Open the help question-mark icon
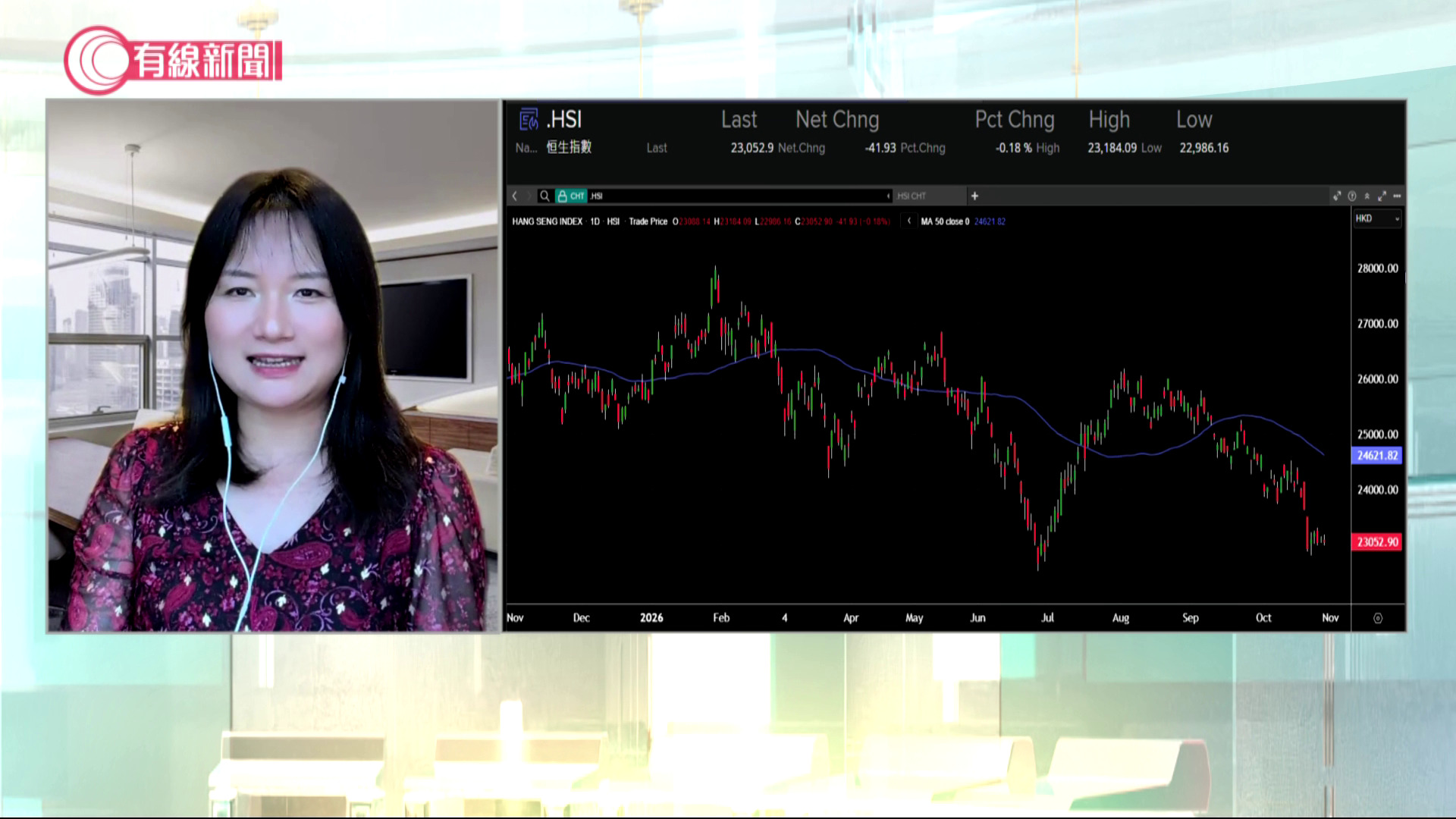The height and width of the screenshot is (819, 1456). click(x=1352, y=196)
